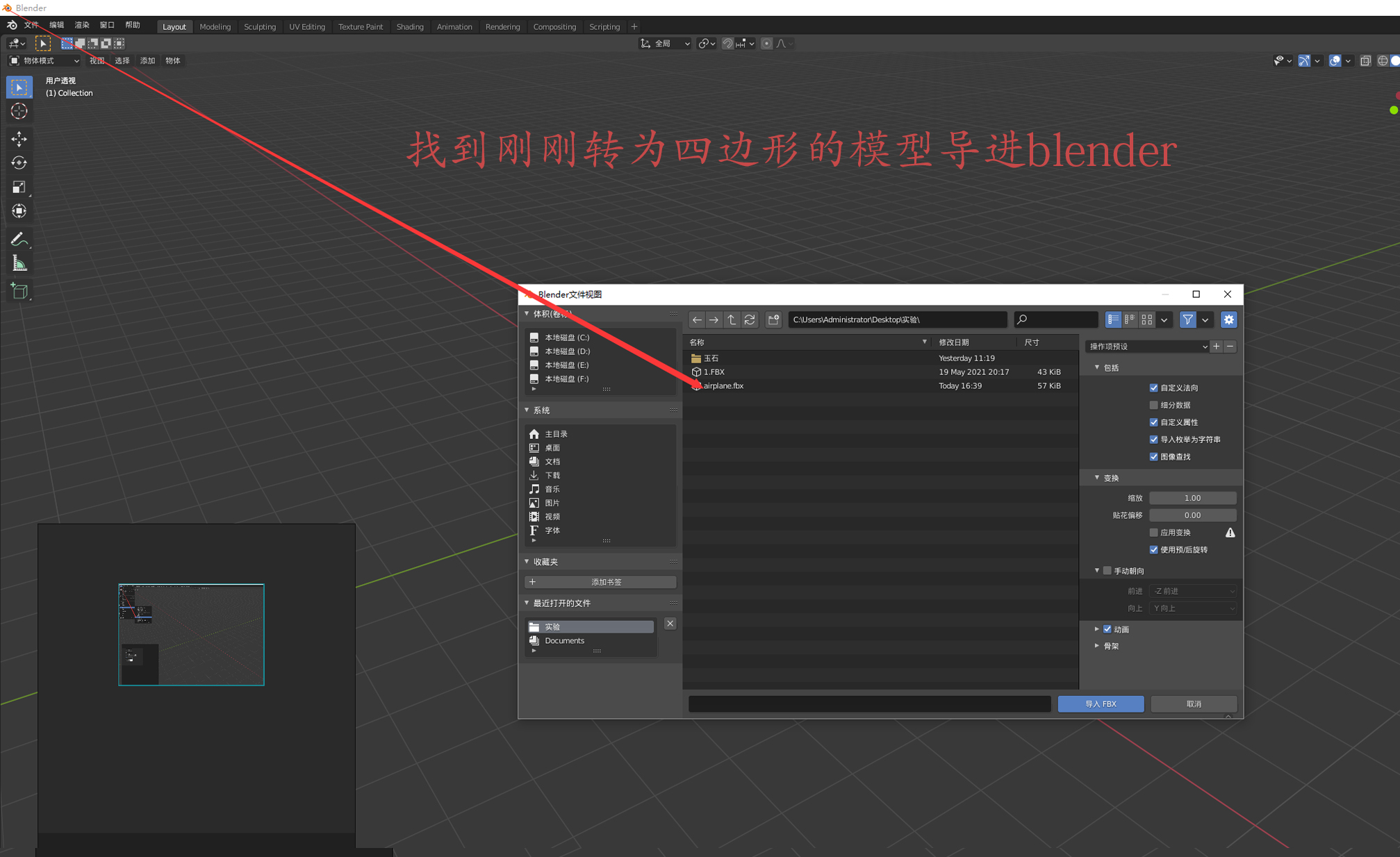Select the Move tool in left toolbar
Viewport: 1400px width, 857px height.
19,139
